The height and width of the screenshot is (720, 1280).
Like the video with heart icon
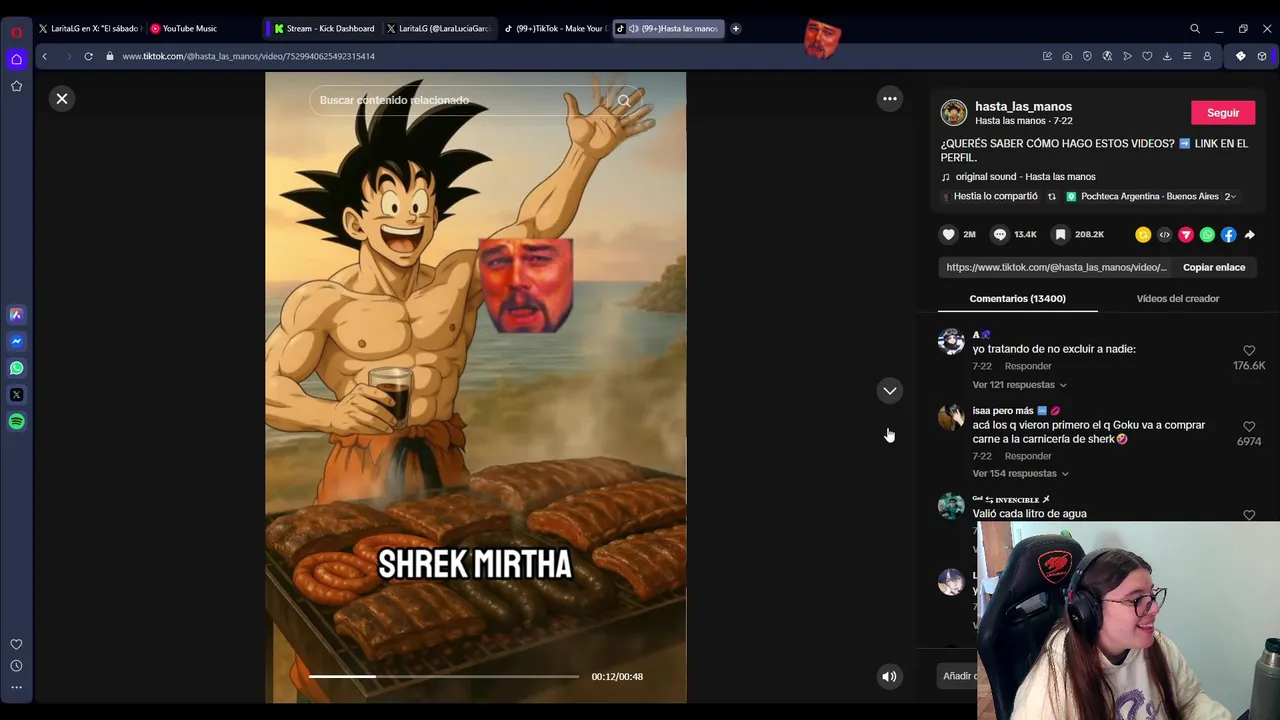pos(949,234)
